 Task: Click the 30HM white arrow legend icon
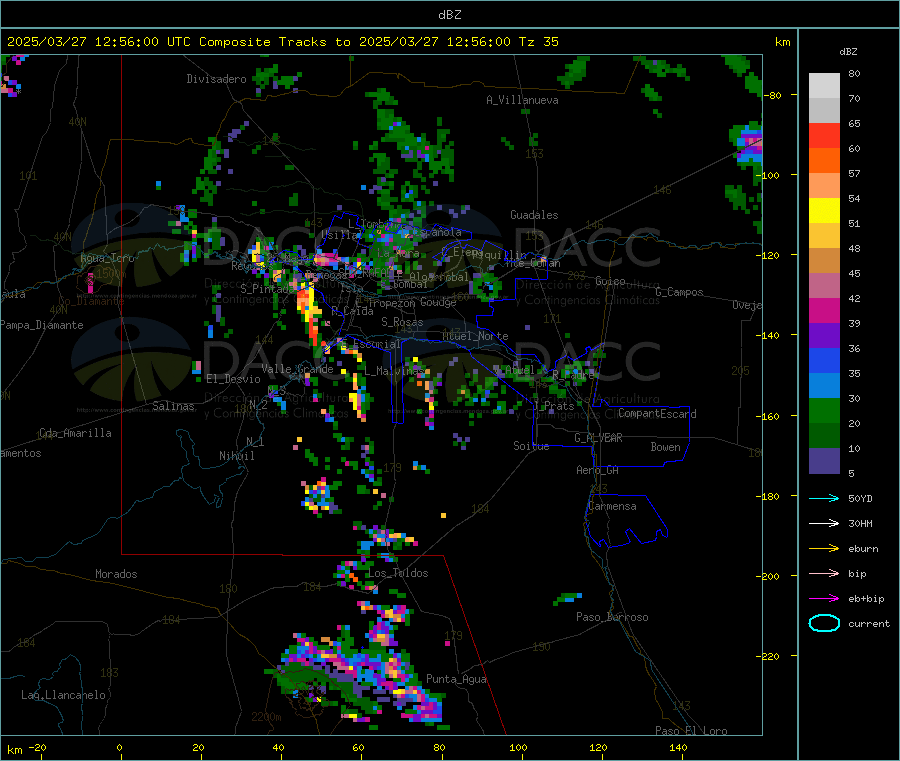click(824, 523)
